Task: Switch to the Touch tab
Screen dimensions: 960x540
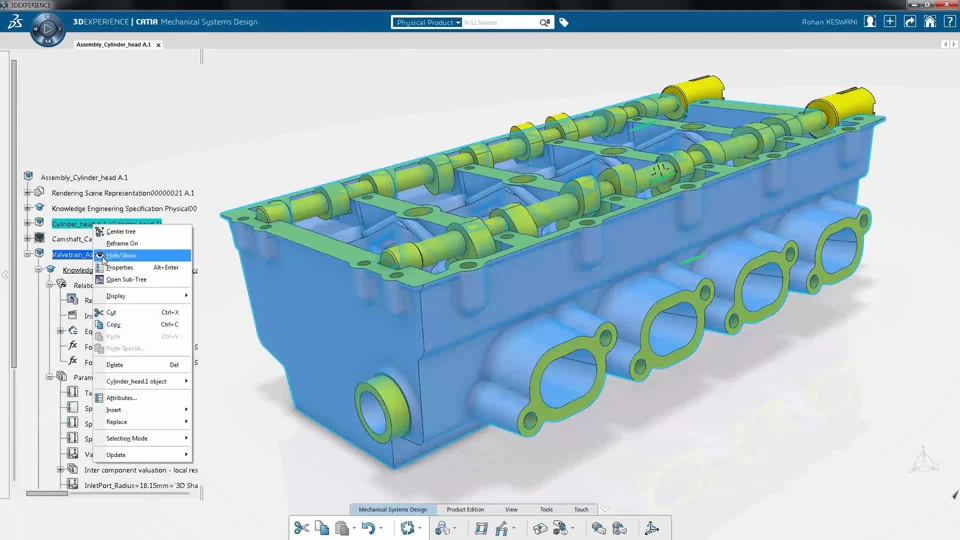Action: [581, 509]
